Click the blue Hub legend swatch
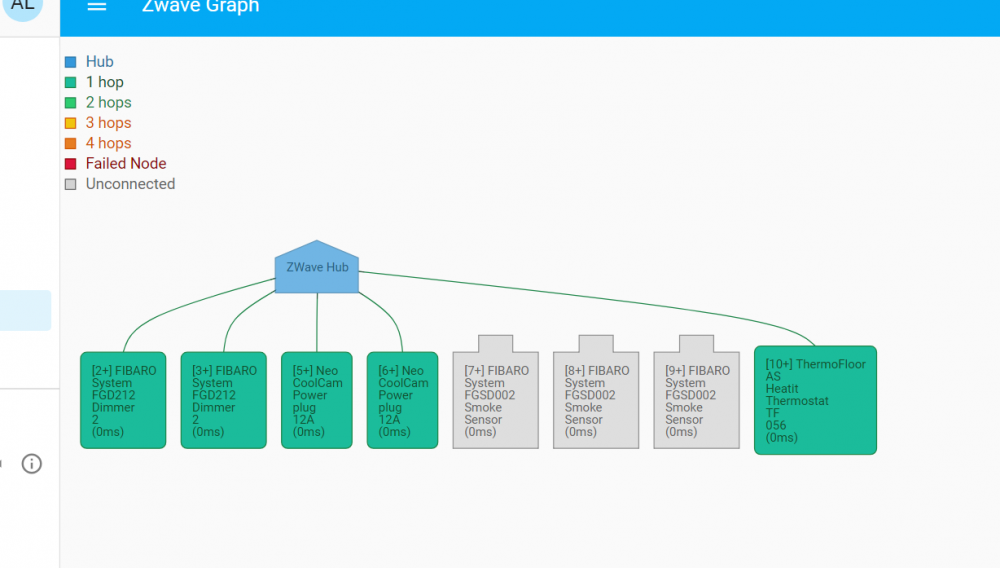 (x=70, y=62)
